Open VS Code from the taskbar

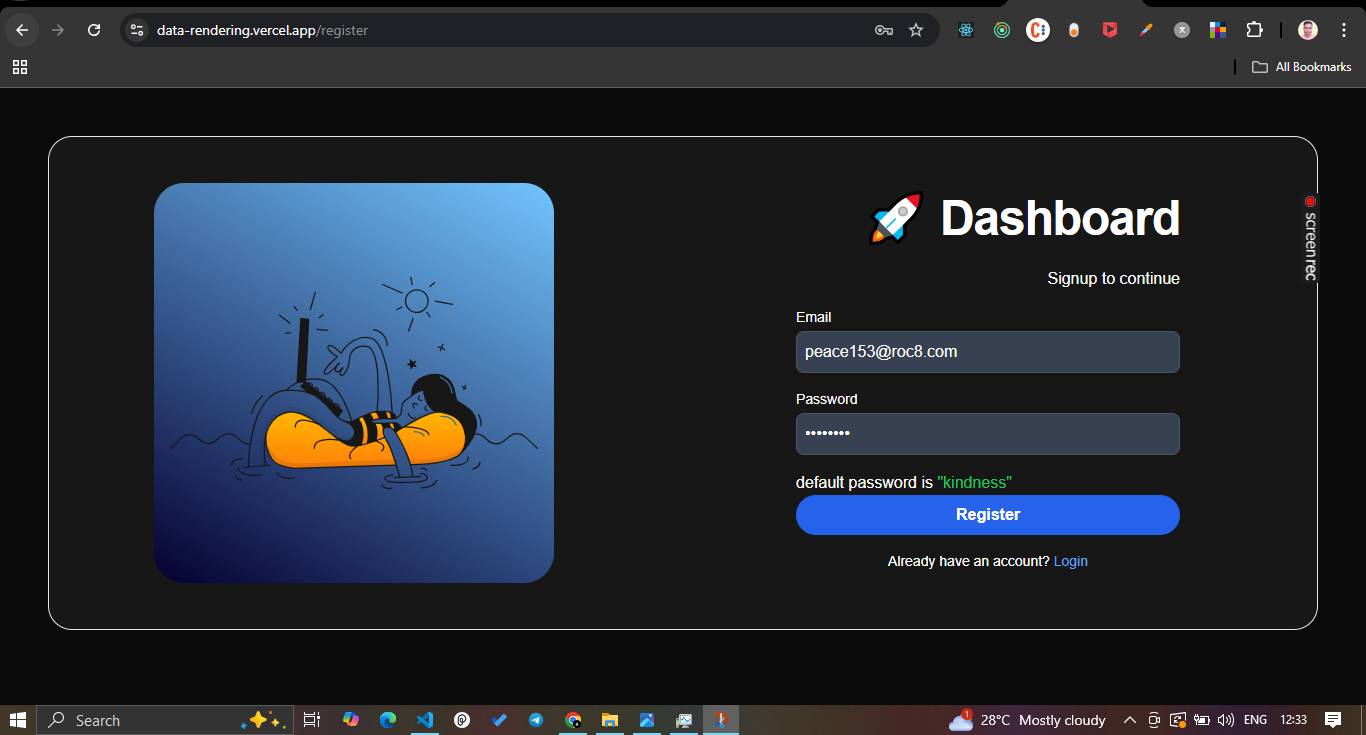[424, 719]
